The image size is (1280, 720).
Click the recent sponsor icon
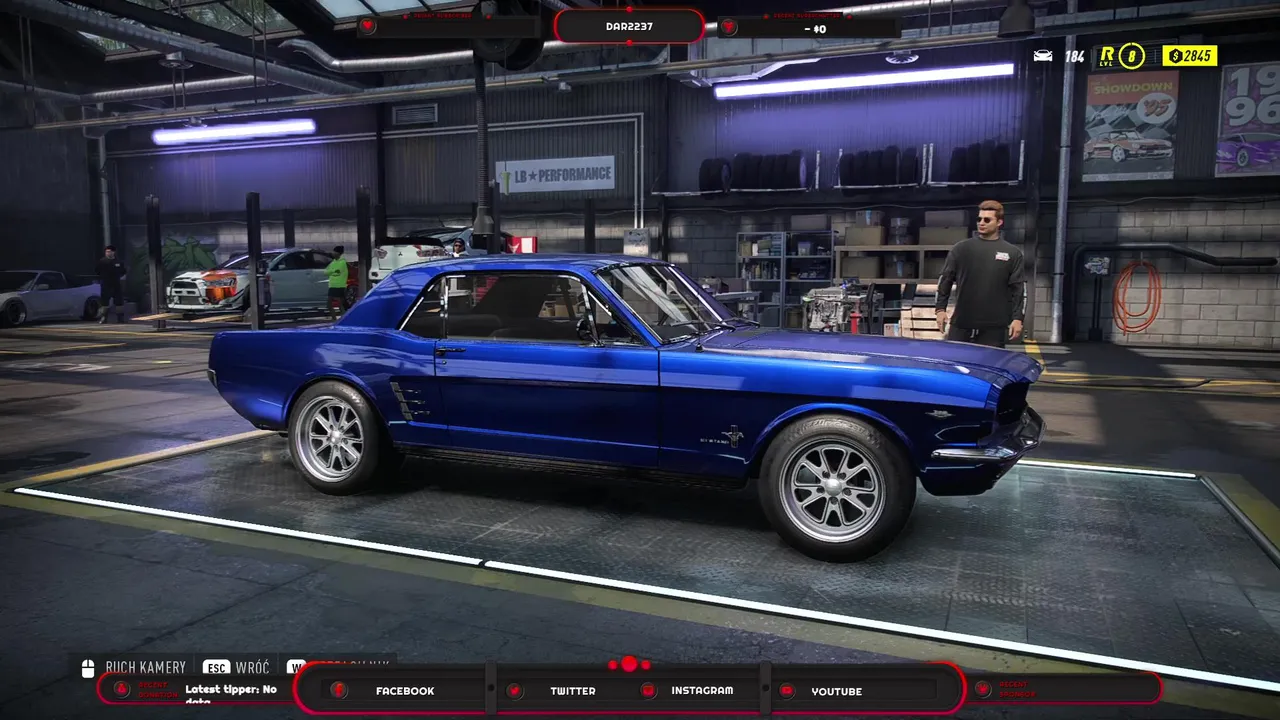tap(983, 689)
